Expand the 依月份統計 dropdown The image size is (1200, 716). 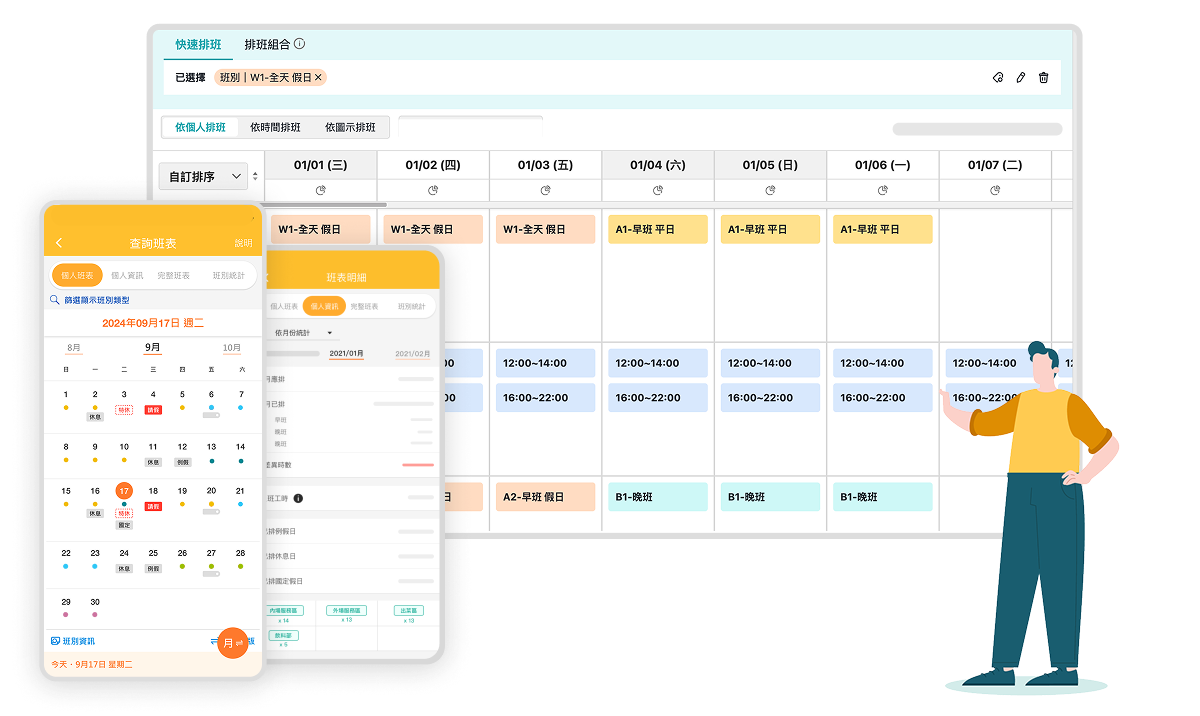coord(304,332)
